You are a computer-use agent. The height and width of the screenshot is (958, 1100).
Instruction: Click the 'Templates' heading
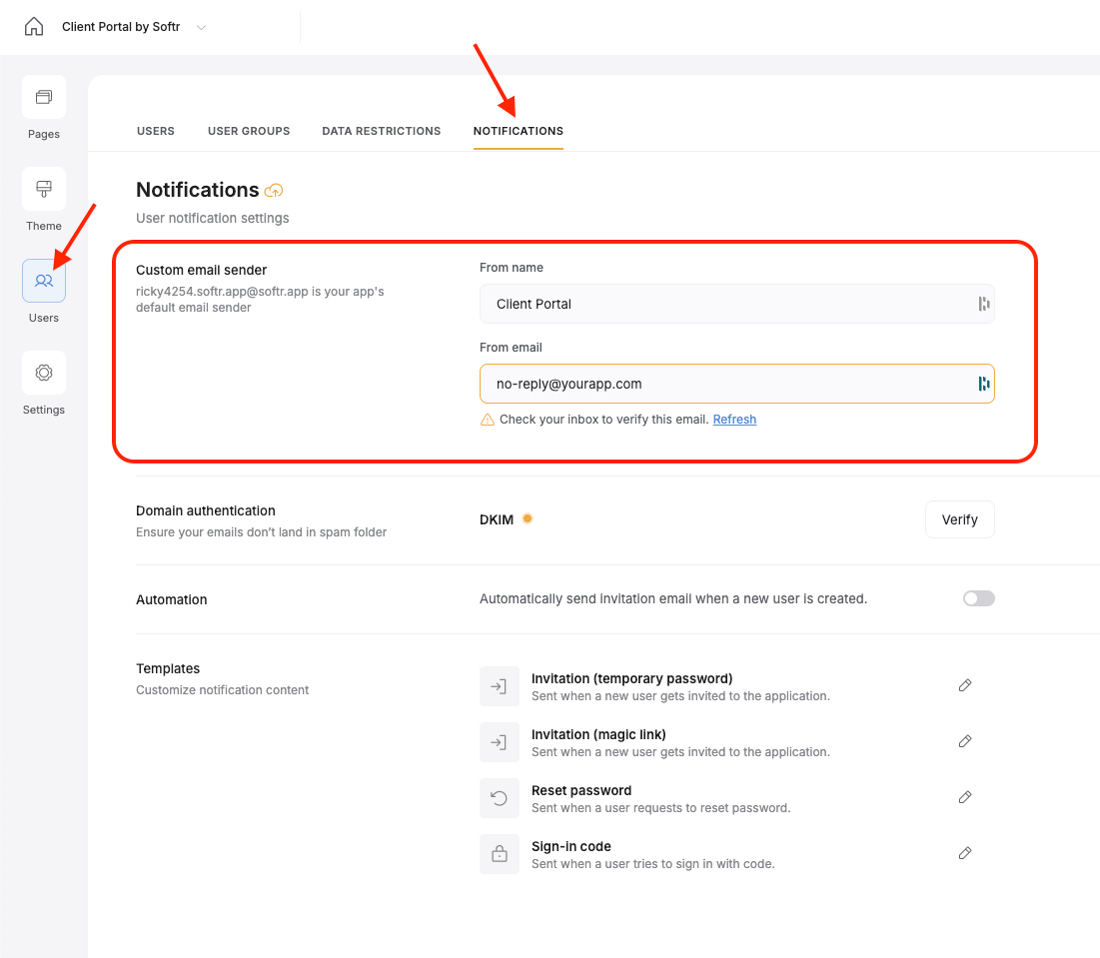click(x=168, y=668)
